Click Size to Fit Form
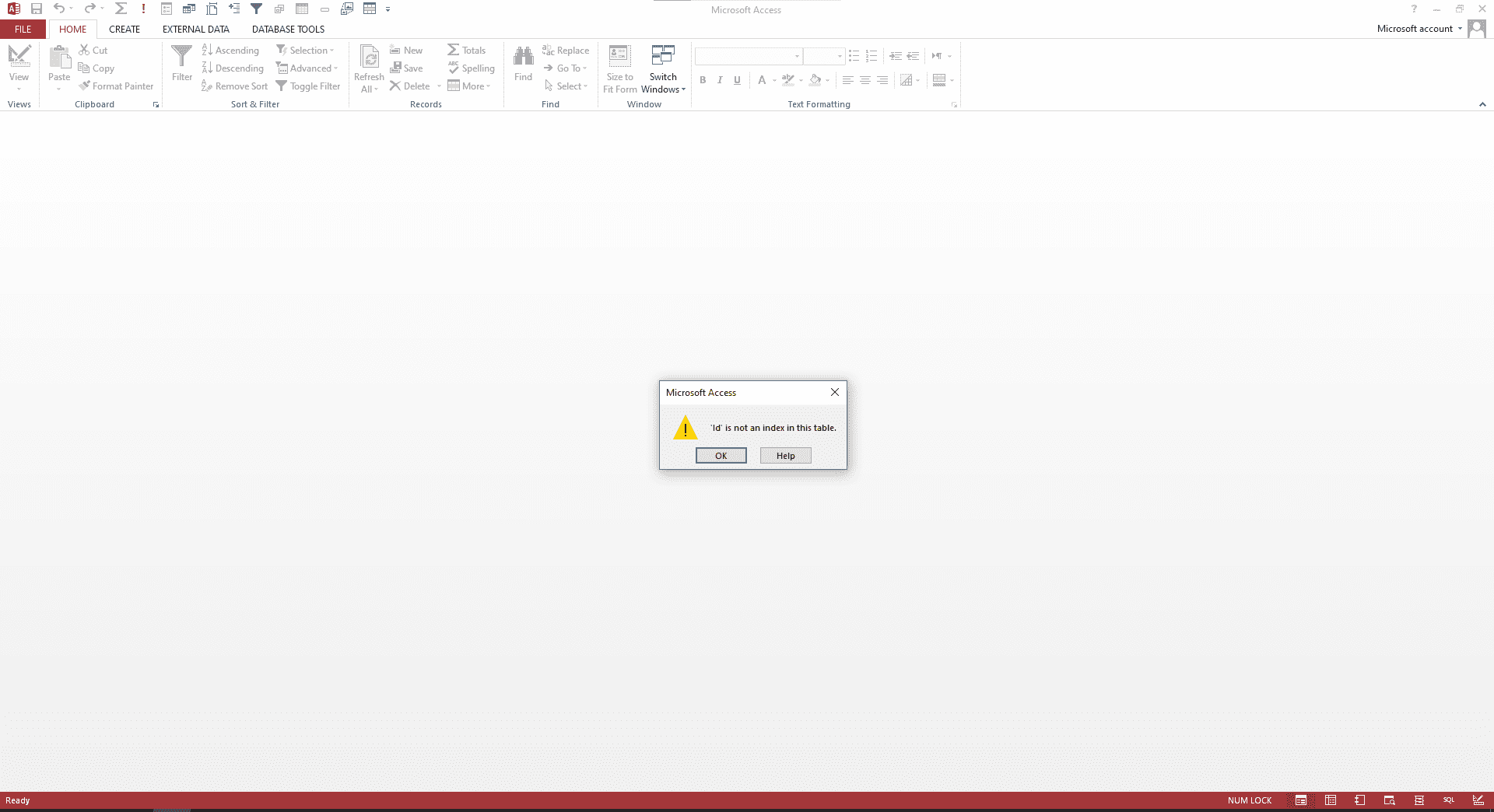This screenshot has height=812, width=1494. (x=620, y=68)
